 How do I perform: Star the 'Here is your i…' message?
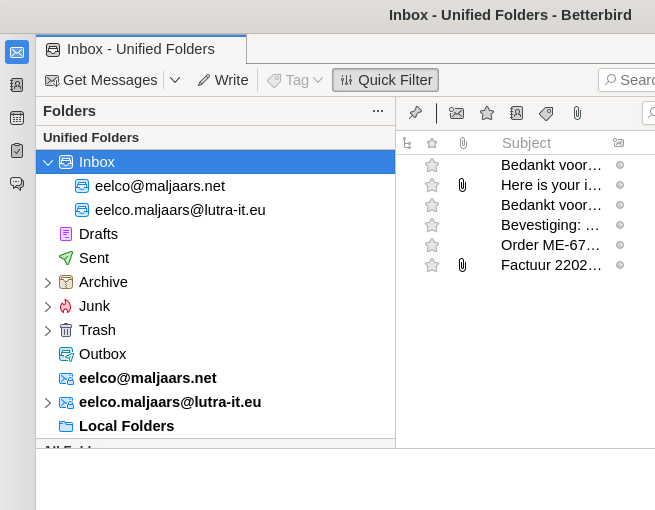[432, 185]
